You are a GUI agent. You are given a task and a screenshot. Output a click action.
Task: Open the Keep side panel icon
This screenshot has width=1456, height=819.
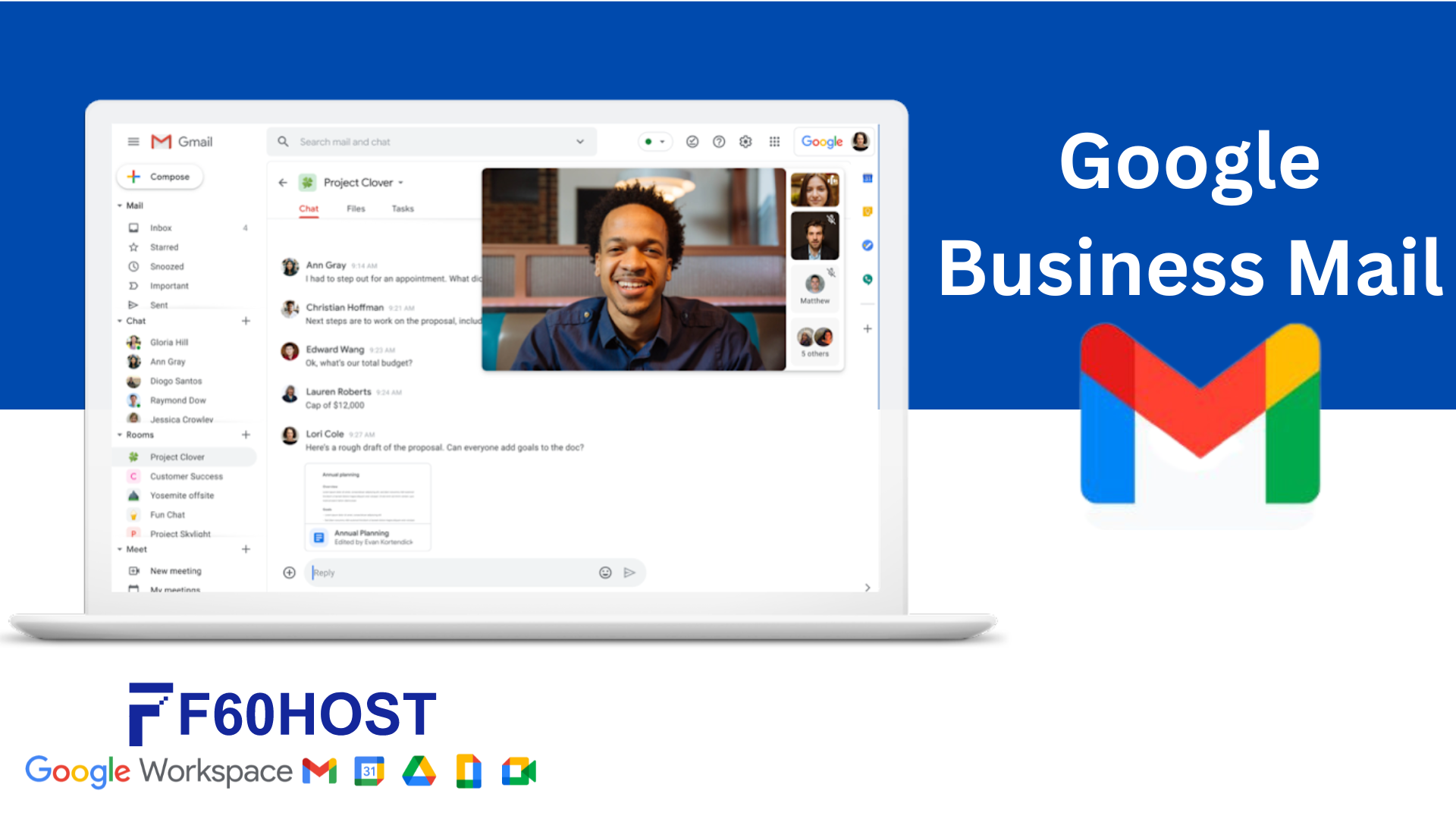868,212
